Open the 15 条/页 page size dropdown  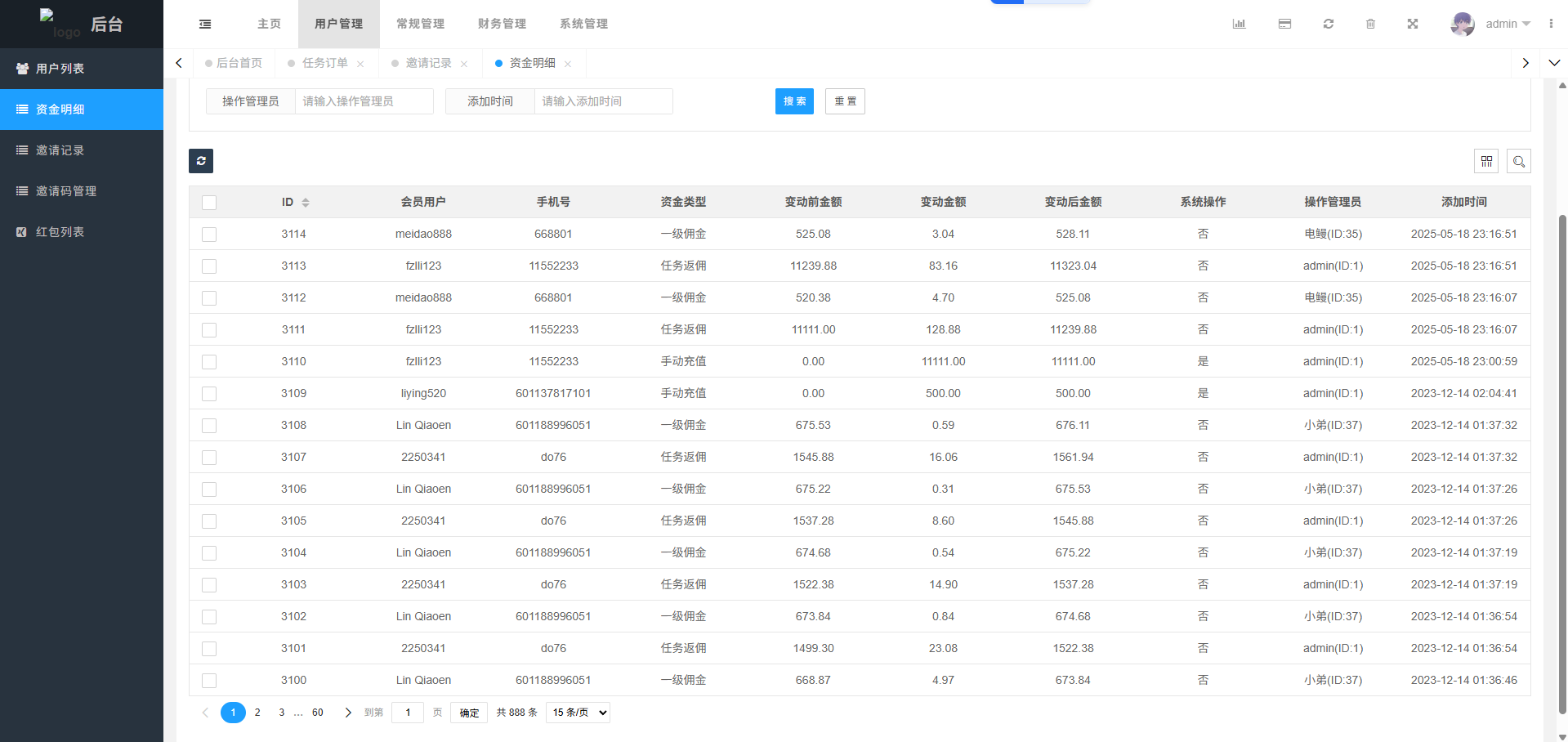pyautogui.click(x=579, y=713)
